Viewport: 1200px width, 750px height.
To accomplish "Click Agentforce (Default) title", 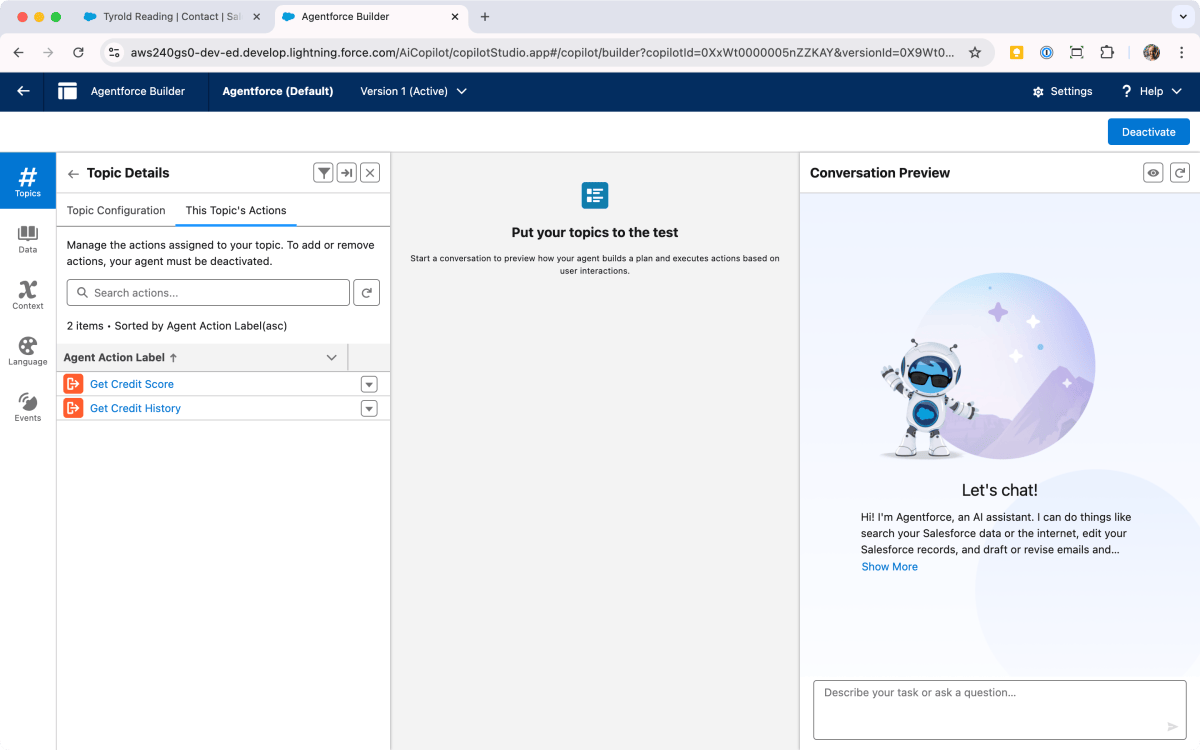I will [278, 91].
